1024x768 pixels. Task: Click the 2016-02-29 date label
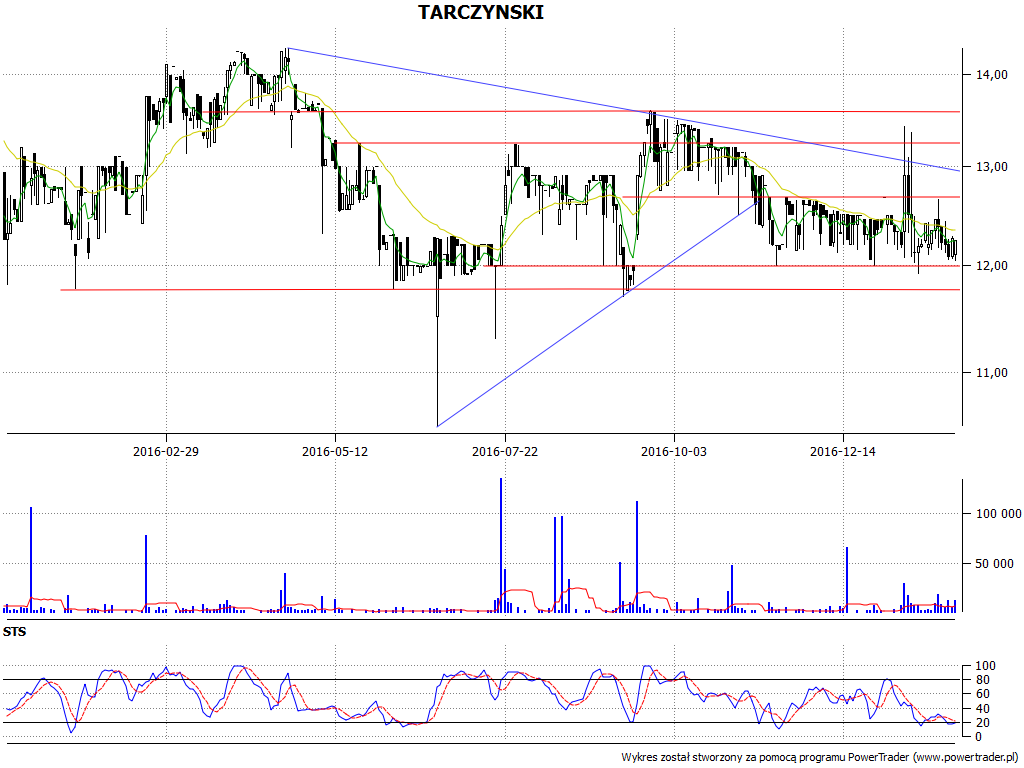coord(166,451)
